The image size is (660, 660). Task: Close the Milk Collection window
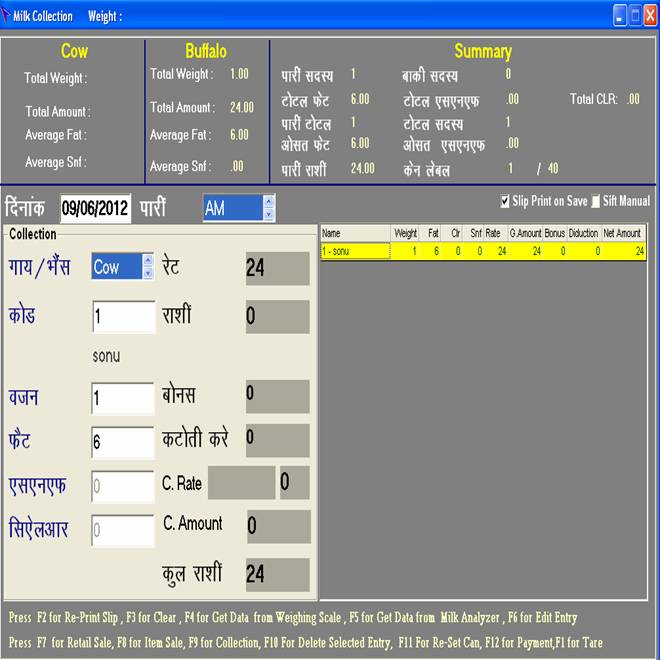(650, 15)
